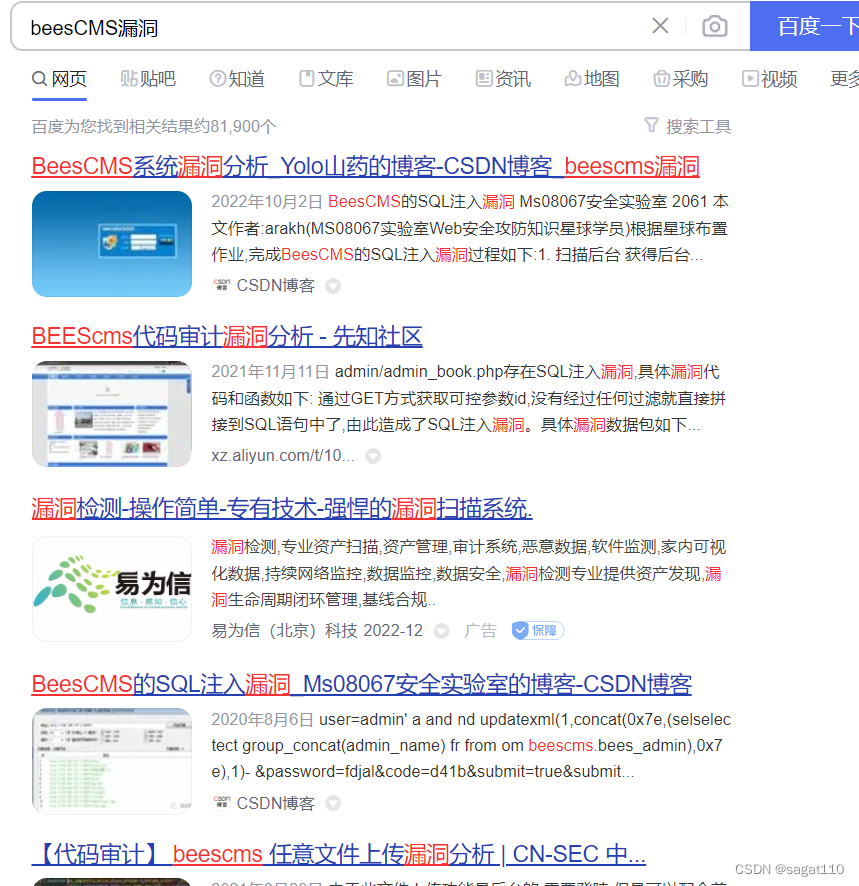Click CSDN博客 source under Ms08067 result

click(275, 803)
